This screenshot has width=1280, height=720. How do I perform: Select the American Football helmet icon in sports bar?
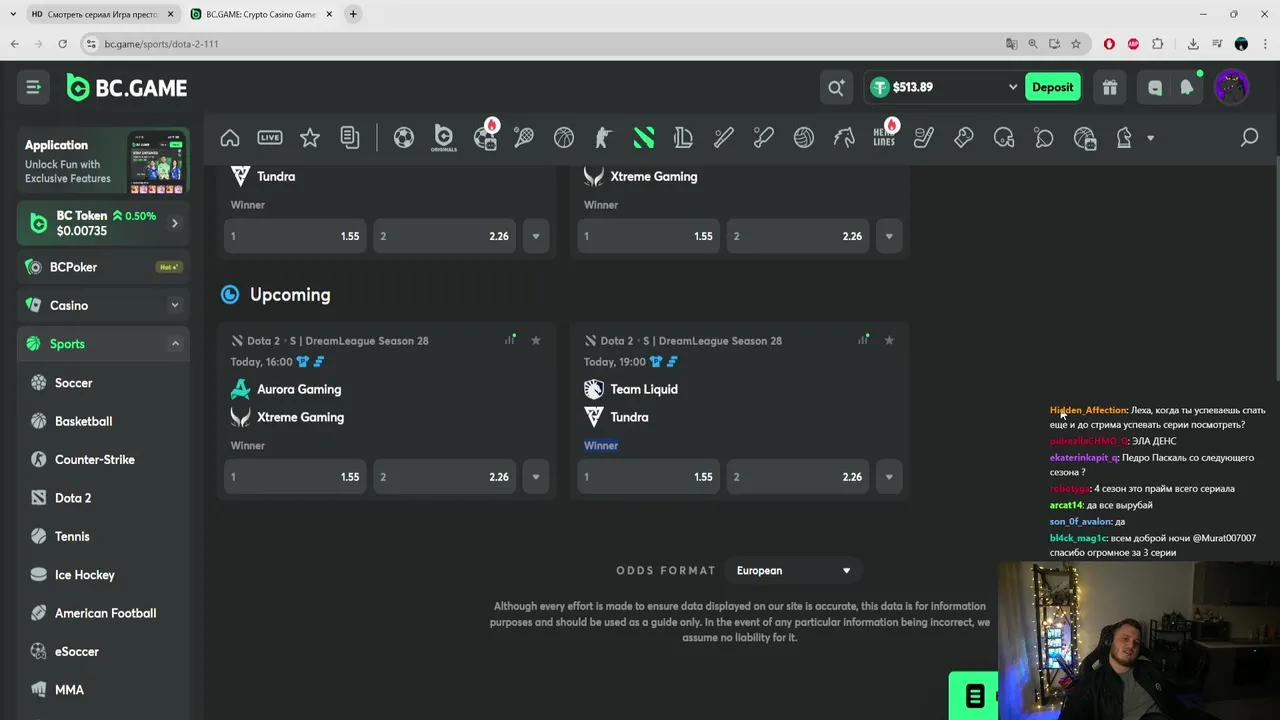pos(1004,138)
